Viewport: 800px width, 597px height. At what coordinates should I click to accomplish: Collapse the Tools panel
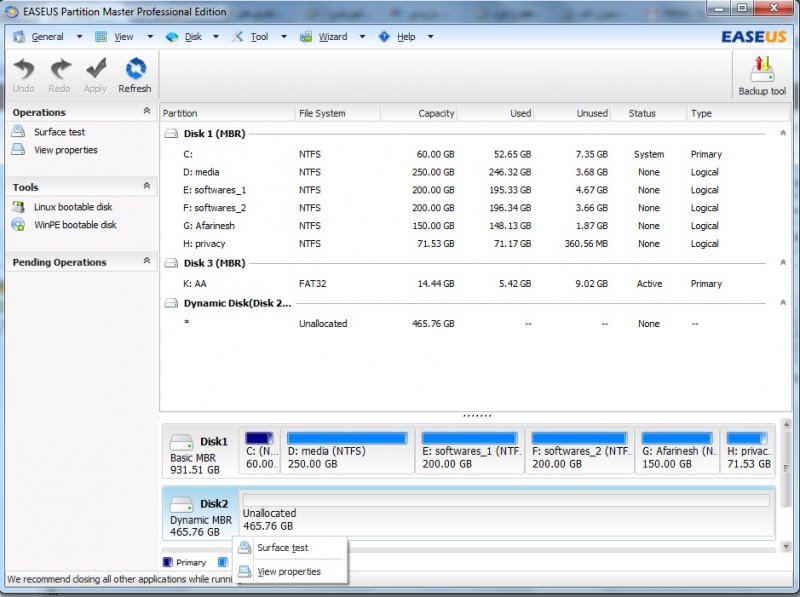click(147, 186)
